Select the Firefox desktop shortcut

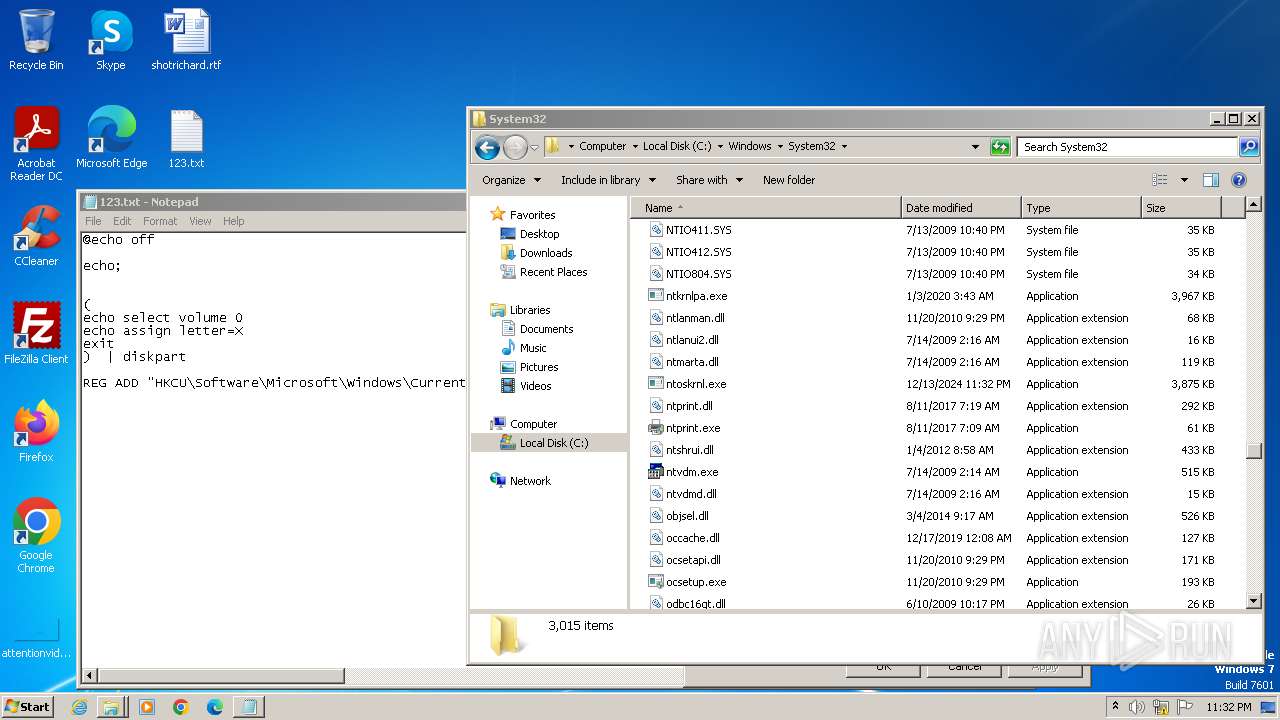tap(36, 432)
